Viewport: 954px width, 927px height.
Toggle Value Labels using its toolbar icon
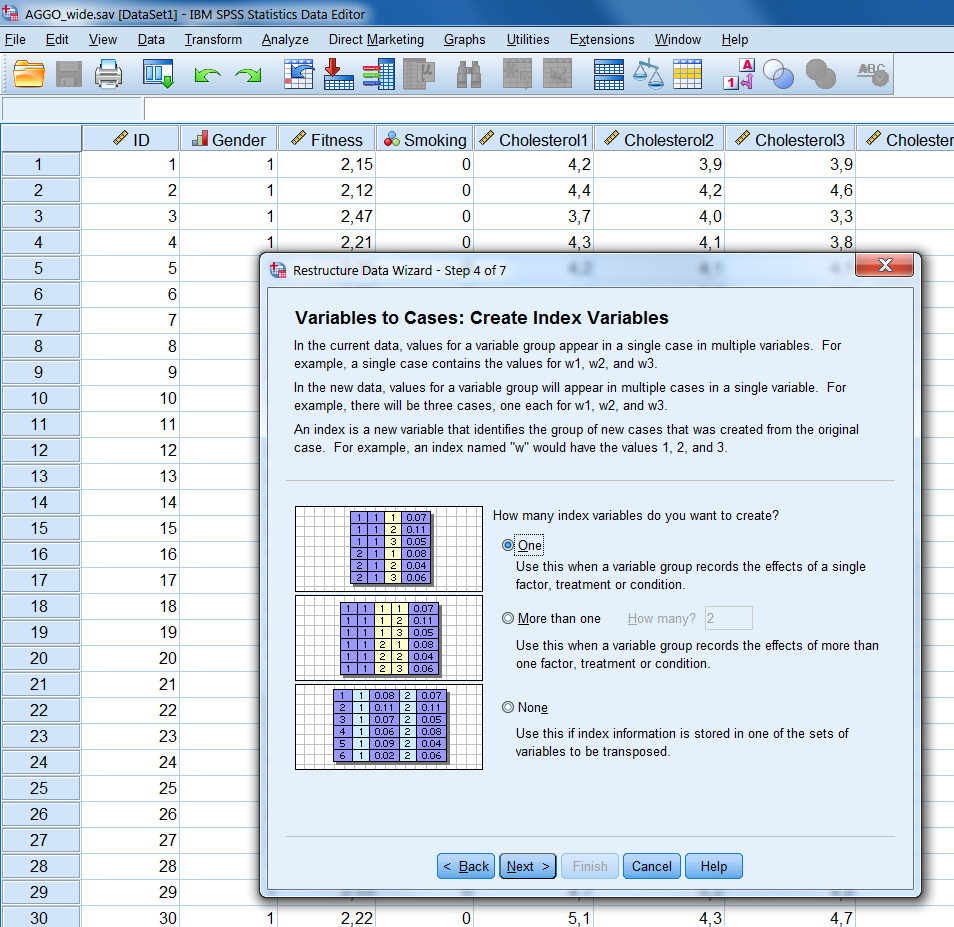(740, 73)
